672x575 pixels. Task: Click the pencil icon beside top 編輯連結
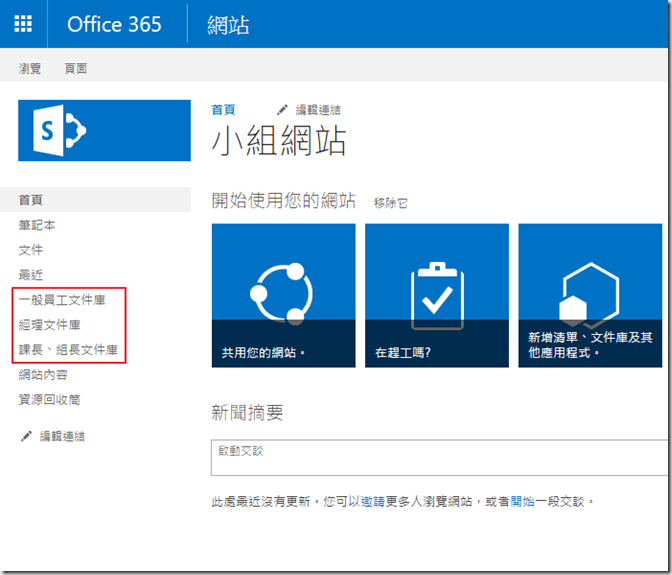[x=283, y=109]
